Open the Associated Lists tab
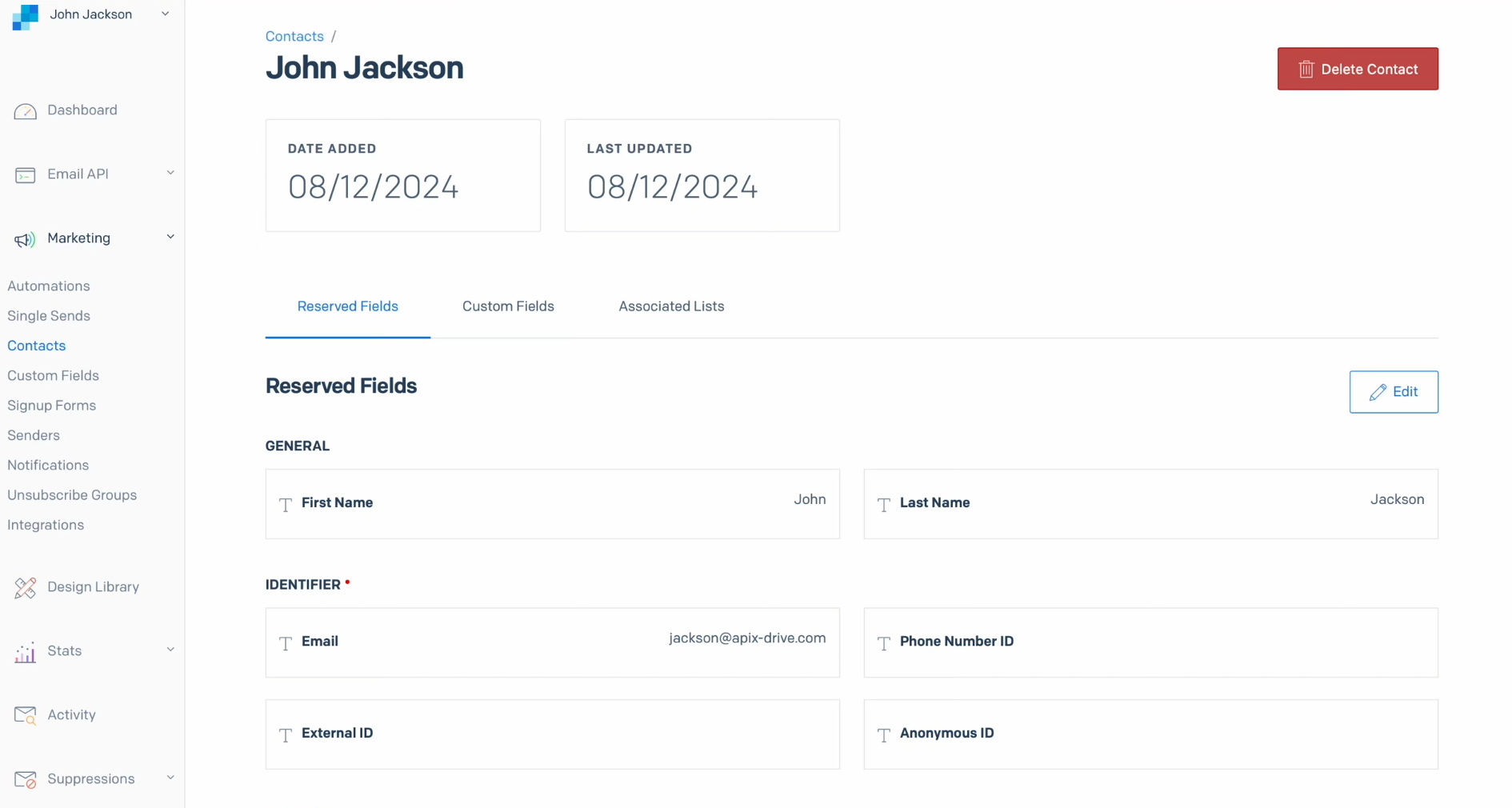Viewport: 1512px width, 808px height. (x=671, y=306)
